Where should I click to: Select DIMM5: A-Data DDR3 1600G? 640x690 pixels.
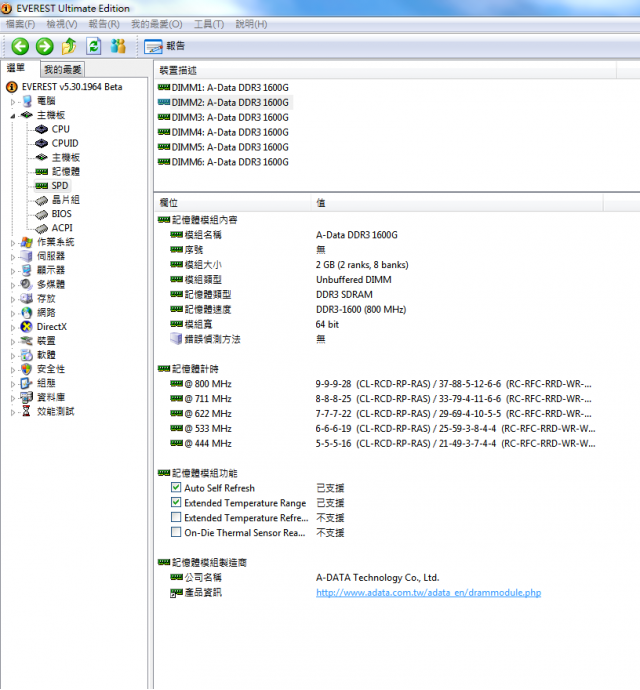[x=224, y=147]
